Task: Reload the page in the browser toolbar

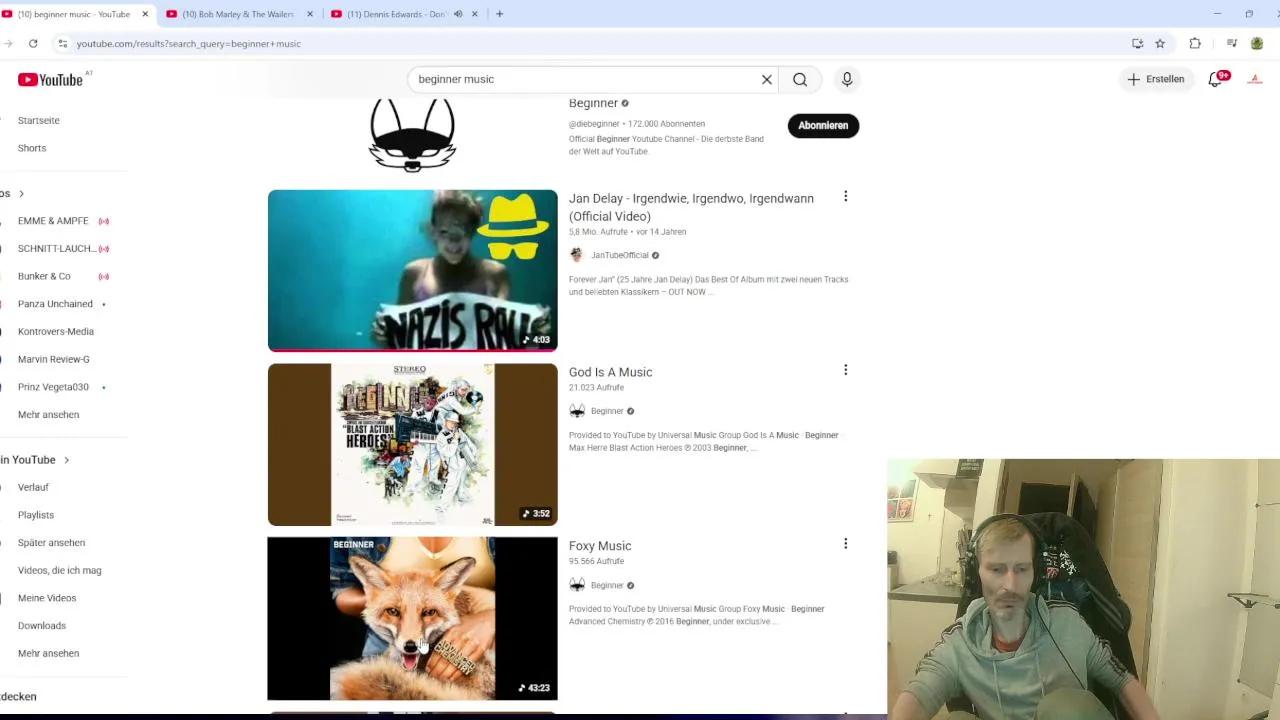Action: pos(33,43)
